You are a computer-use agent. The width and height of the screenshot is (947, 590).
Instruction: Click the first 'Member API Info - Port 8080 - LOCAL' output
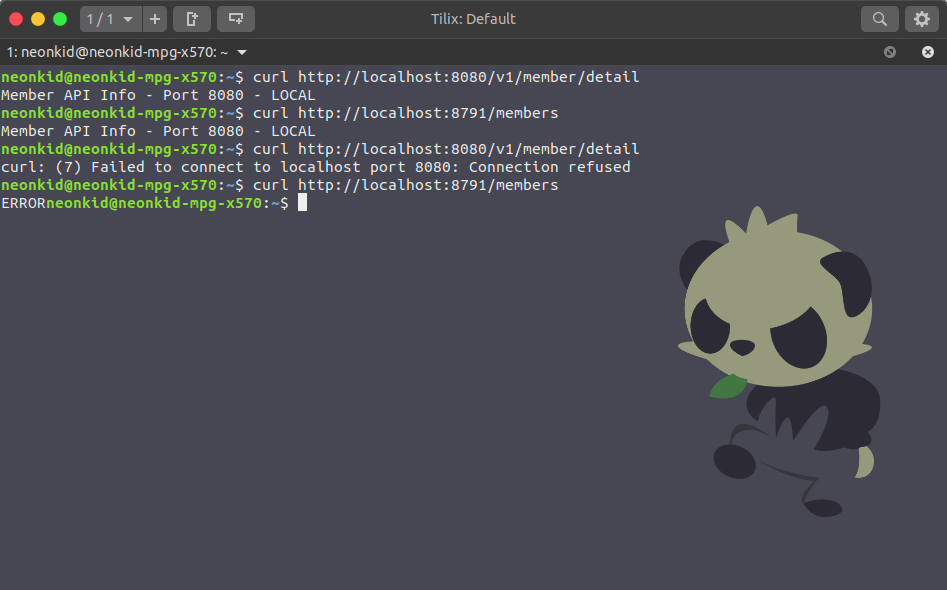(x=158, y=95)
